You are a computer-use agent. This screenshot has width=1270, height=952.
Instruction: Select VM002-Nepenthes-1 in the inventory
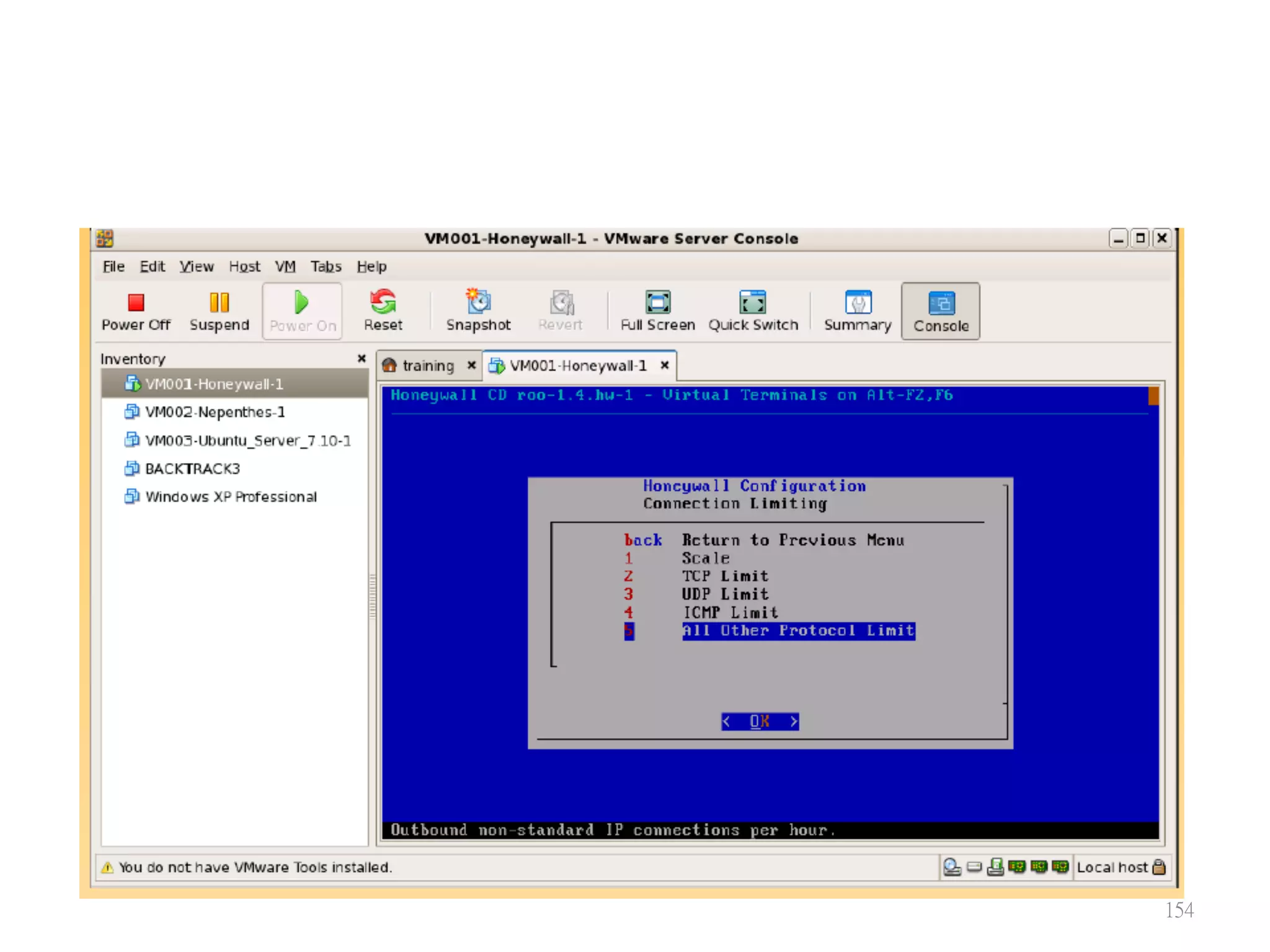click(215, 412)
